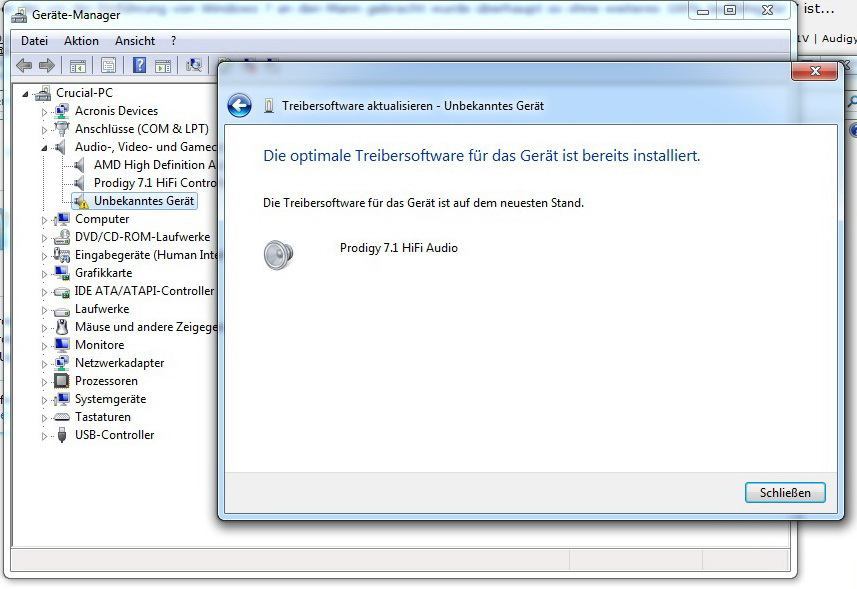
Task: Click the speaker icon beside Prodigy 7.1 HiFi Audio
Action: pyautogui.click(x=278, y=255)
